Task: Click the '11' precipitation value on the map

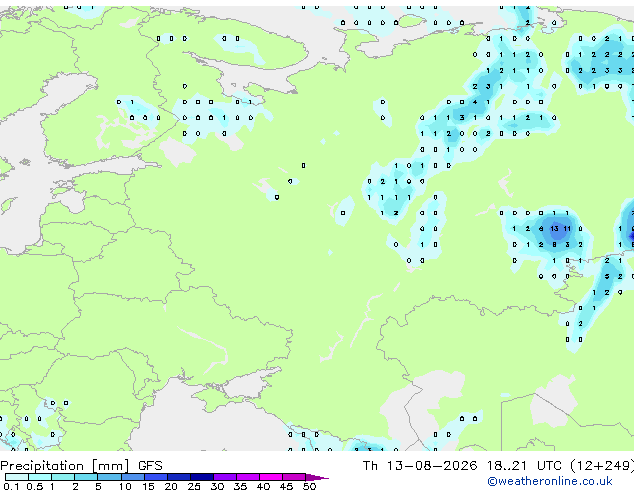Action: (x=567, y=229)
